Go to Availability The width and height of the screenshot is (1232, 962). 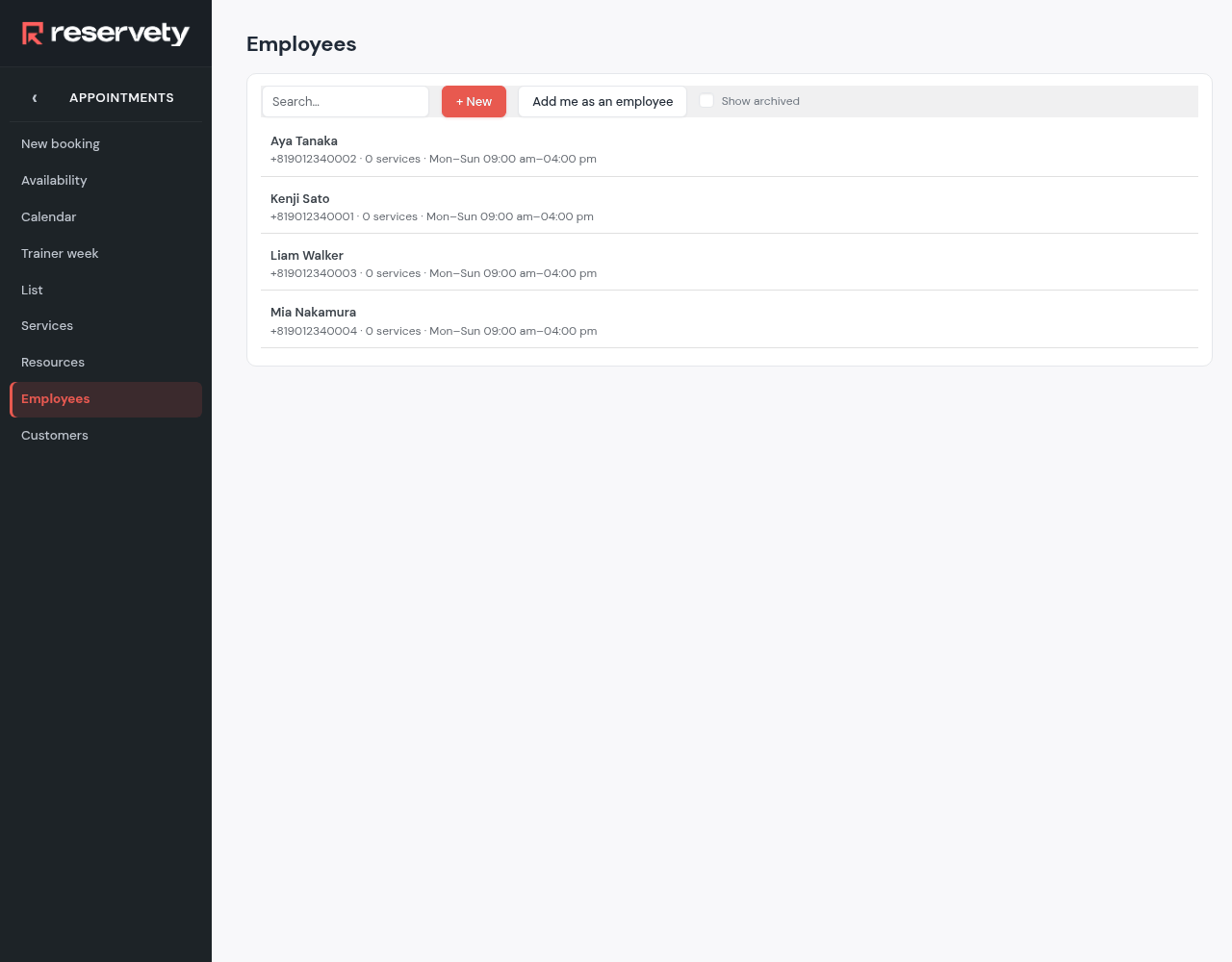click(x=106, y=181)
